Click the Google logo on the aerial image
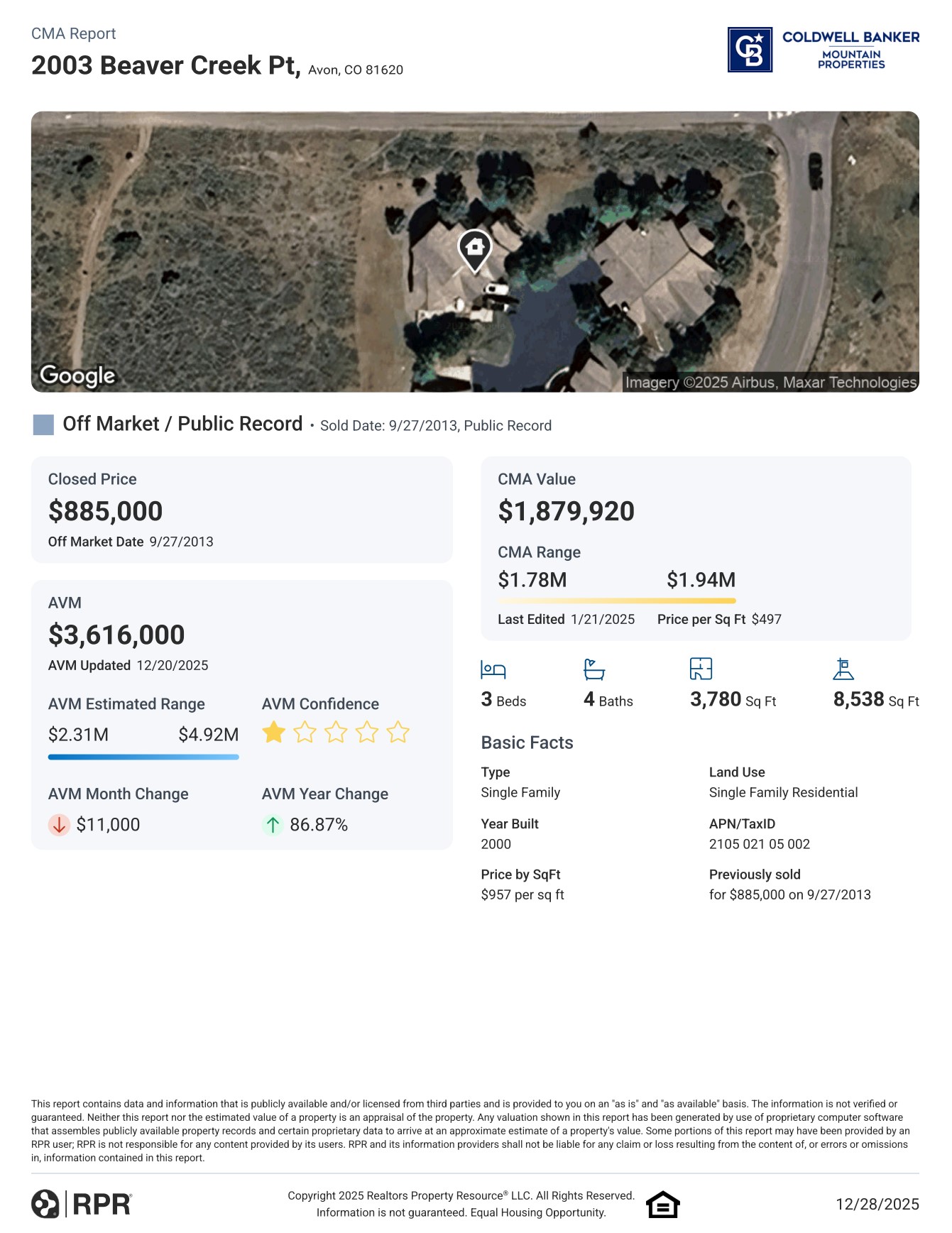This screenshot has width=952, height=1233. click(77, 376)
